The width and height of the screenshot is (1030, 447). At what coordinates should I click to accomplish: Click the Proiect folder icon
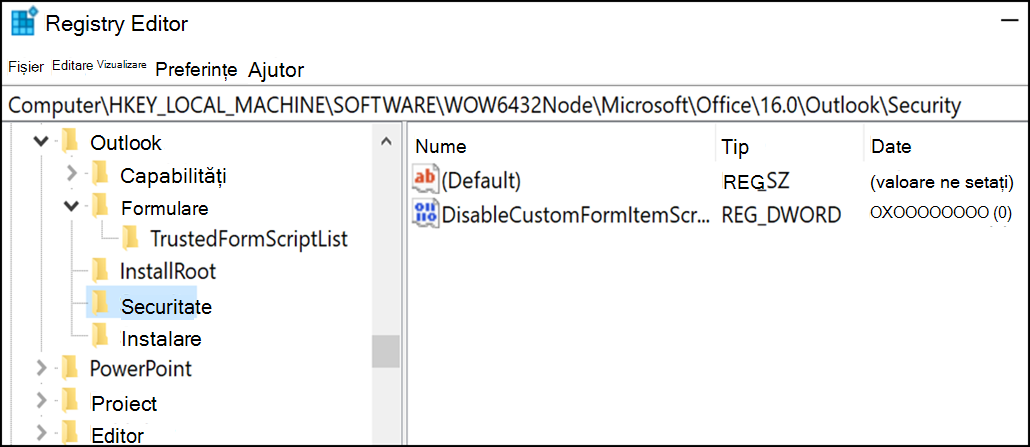click(x=70, y=400)
